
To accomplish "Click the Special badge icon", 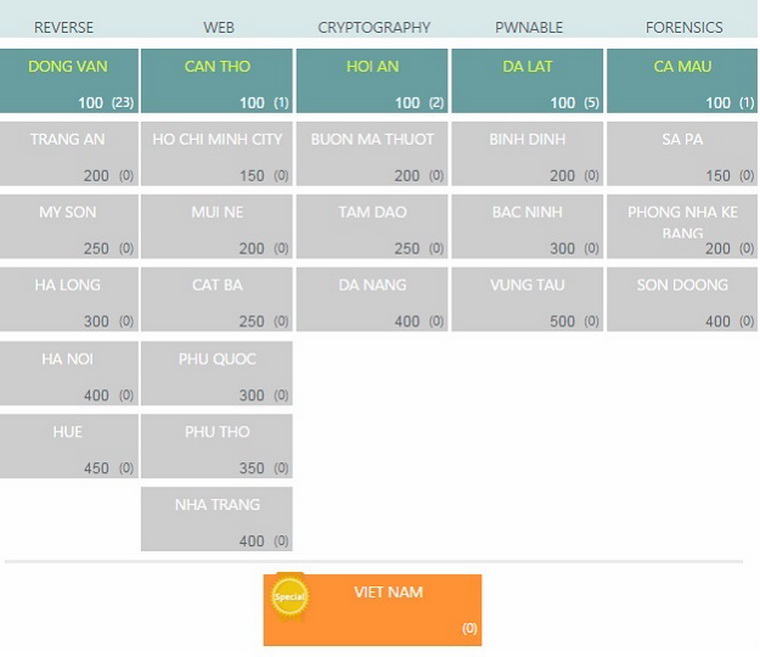I will (289, 597).
